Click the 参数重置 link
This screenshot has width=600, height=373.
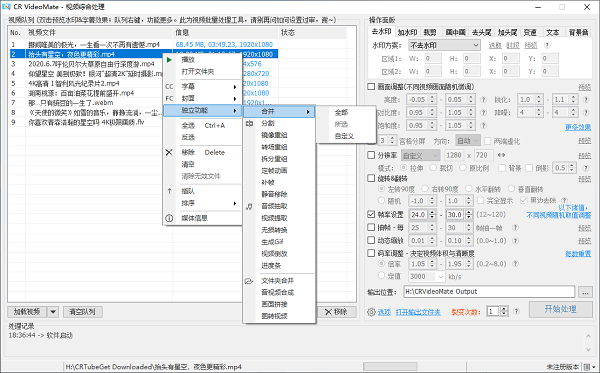pos(578,254)
